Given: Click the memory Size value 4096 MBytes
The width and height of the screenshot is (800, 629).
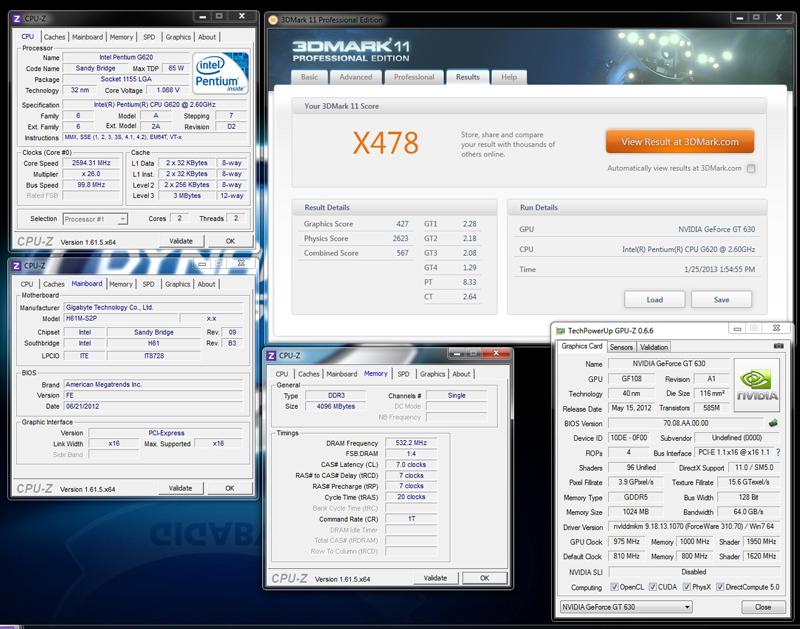Looking at the screenshot, I should [335, 407].
